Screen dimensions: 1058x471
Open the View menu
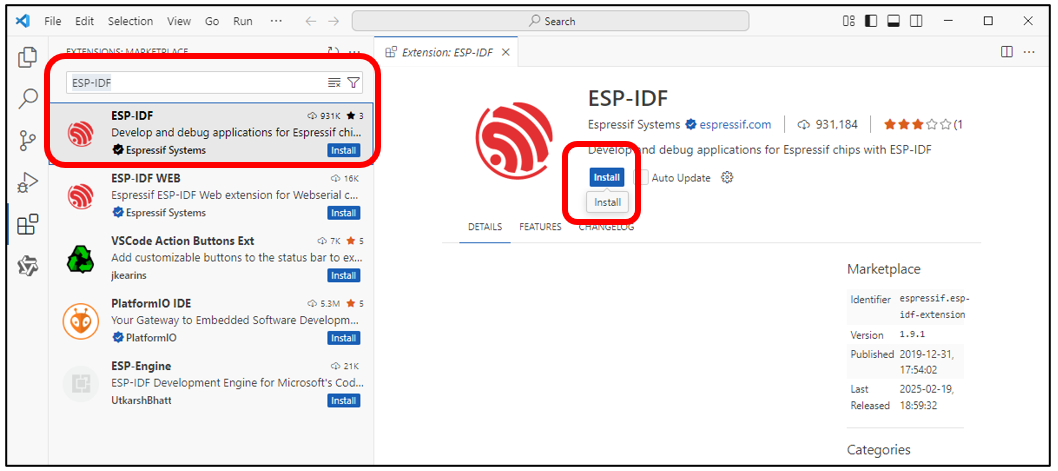[179, 21]
